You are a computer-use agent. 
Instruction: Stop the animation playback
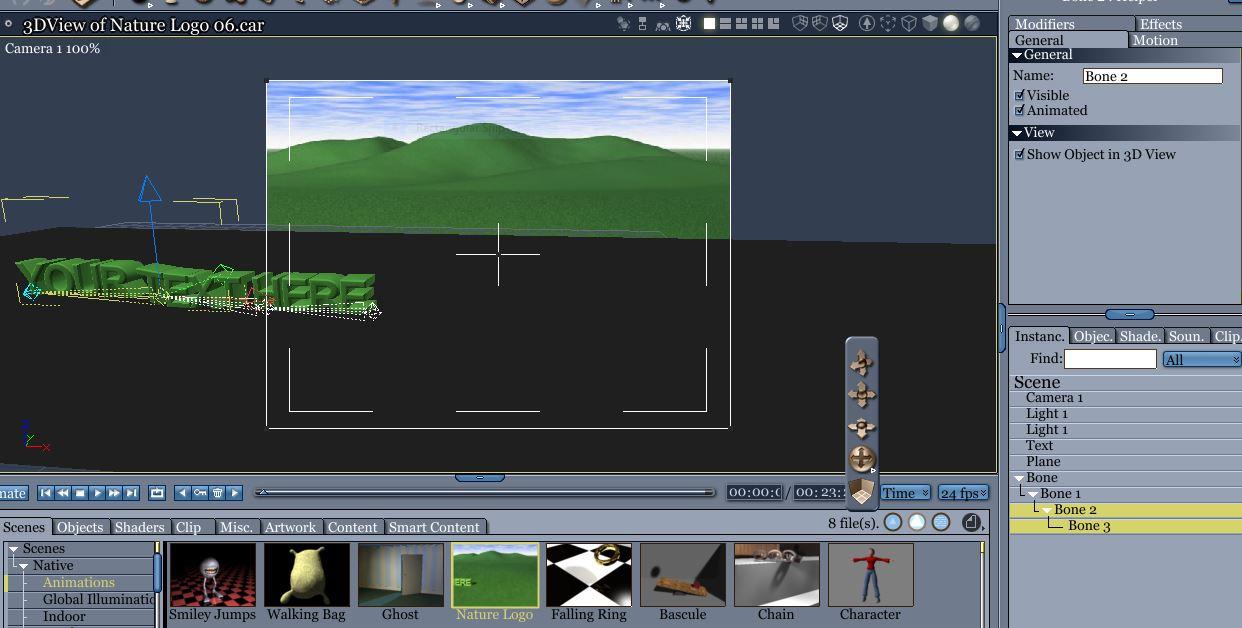pyautogui.click(x=80, y=493)
